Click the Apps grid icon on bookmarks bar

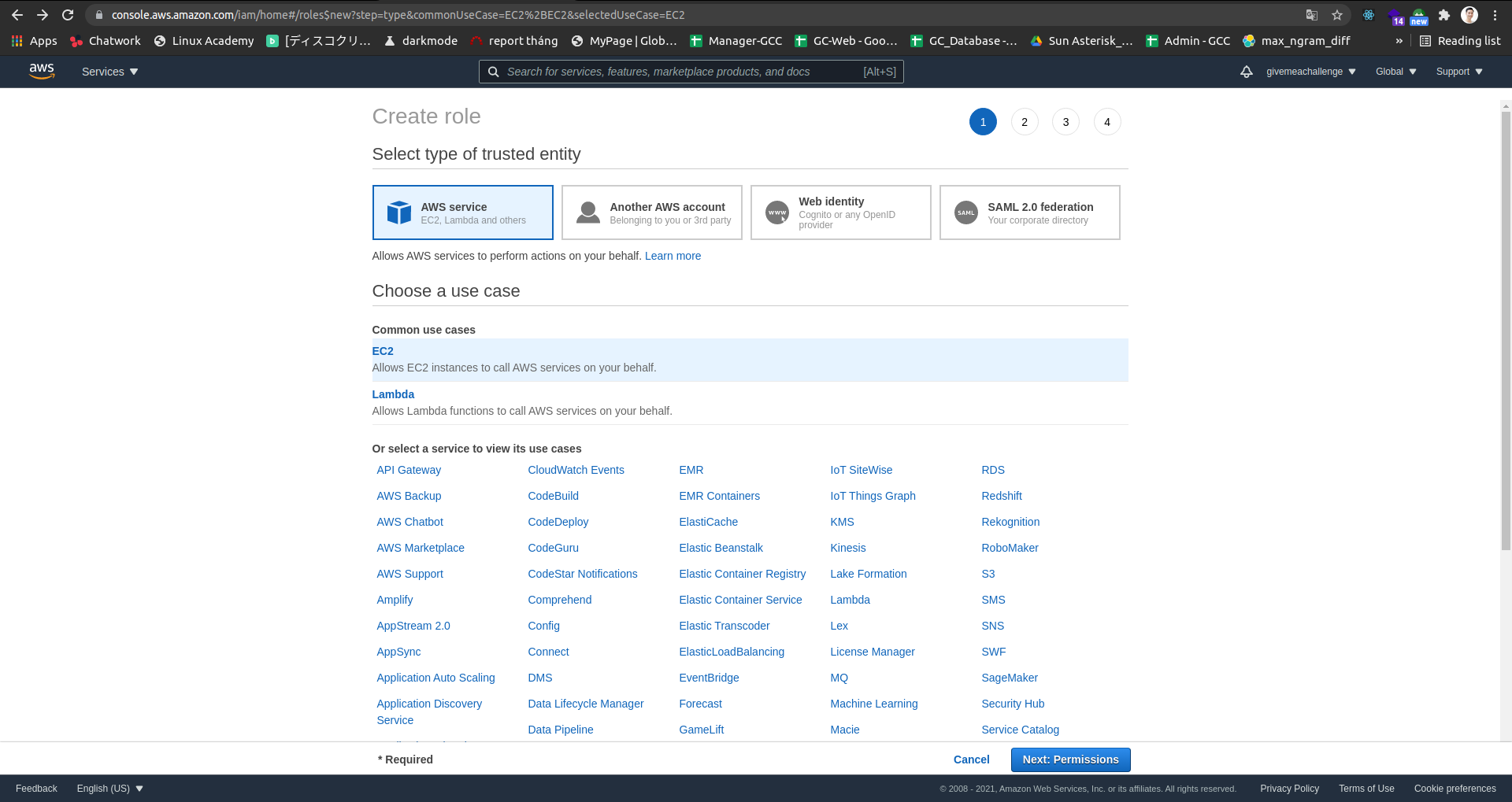16,40
